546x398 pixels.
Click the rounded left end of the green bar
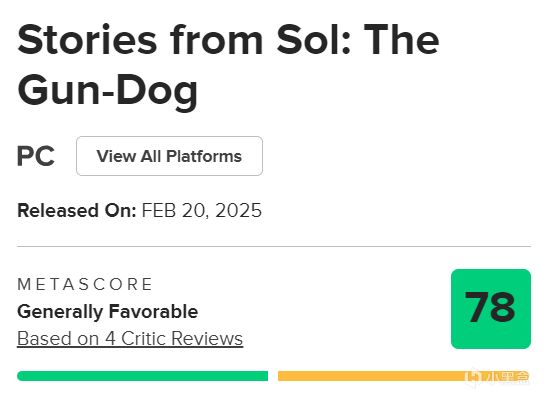pos(22,376)
